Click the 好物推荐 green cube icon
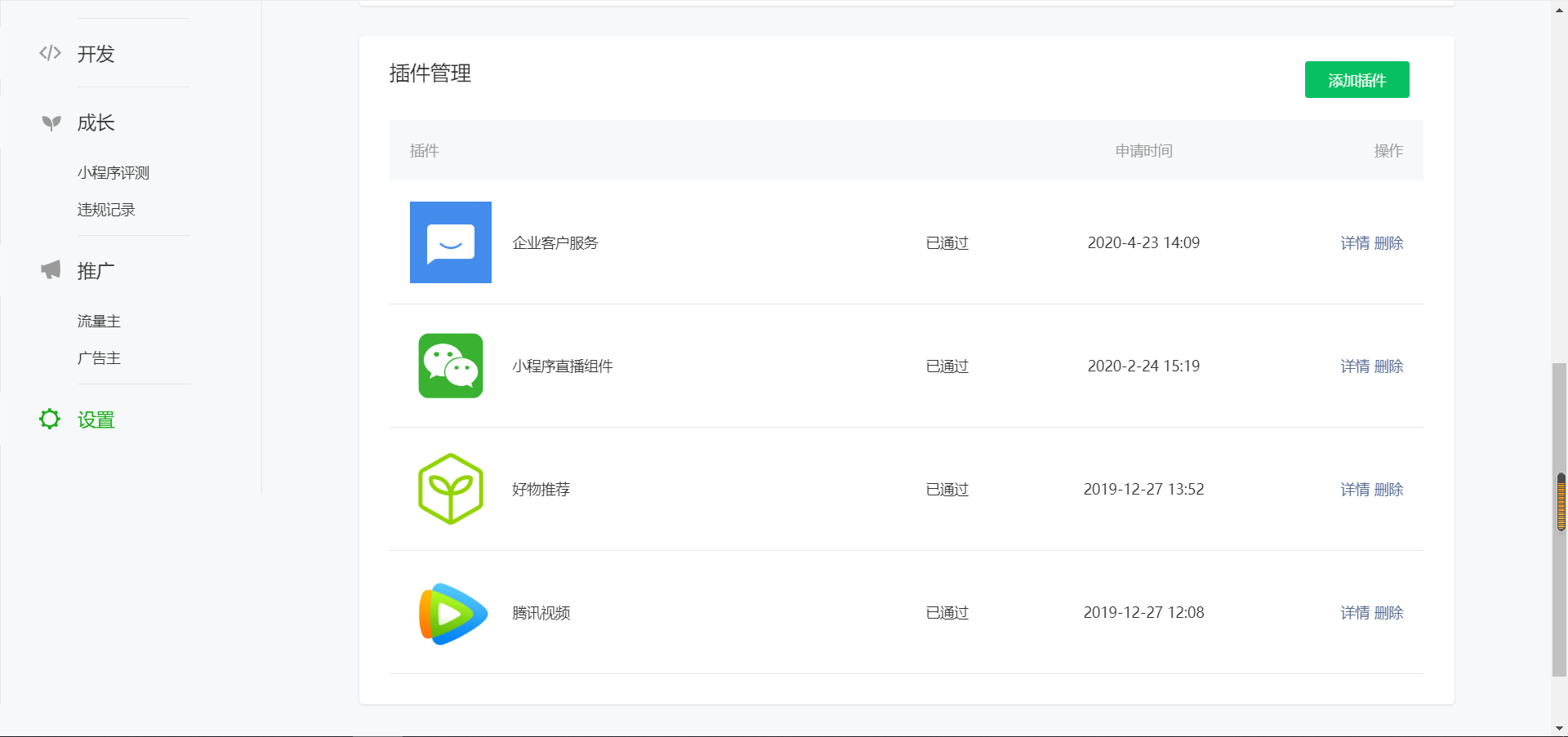 tap(451, 489)
